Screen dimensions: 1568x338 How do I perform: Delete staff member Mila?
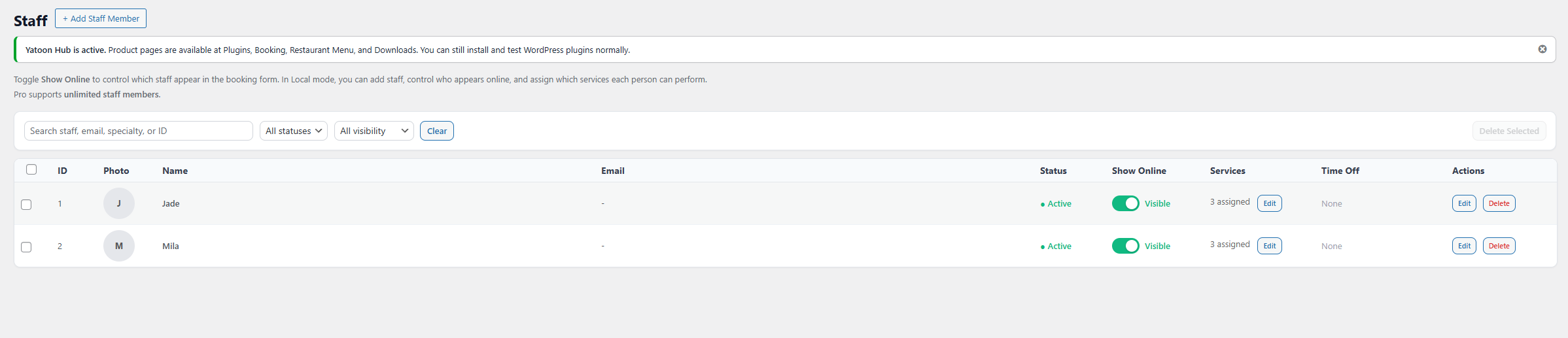(x=1499, y=246)
